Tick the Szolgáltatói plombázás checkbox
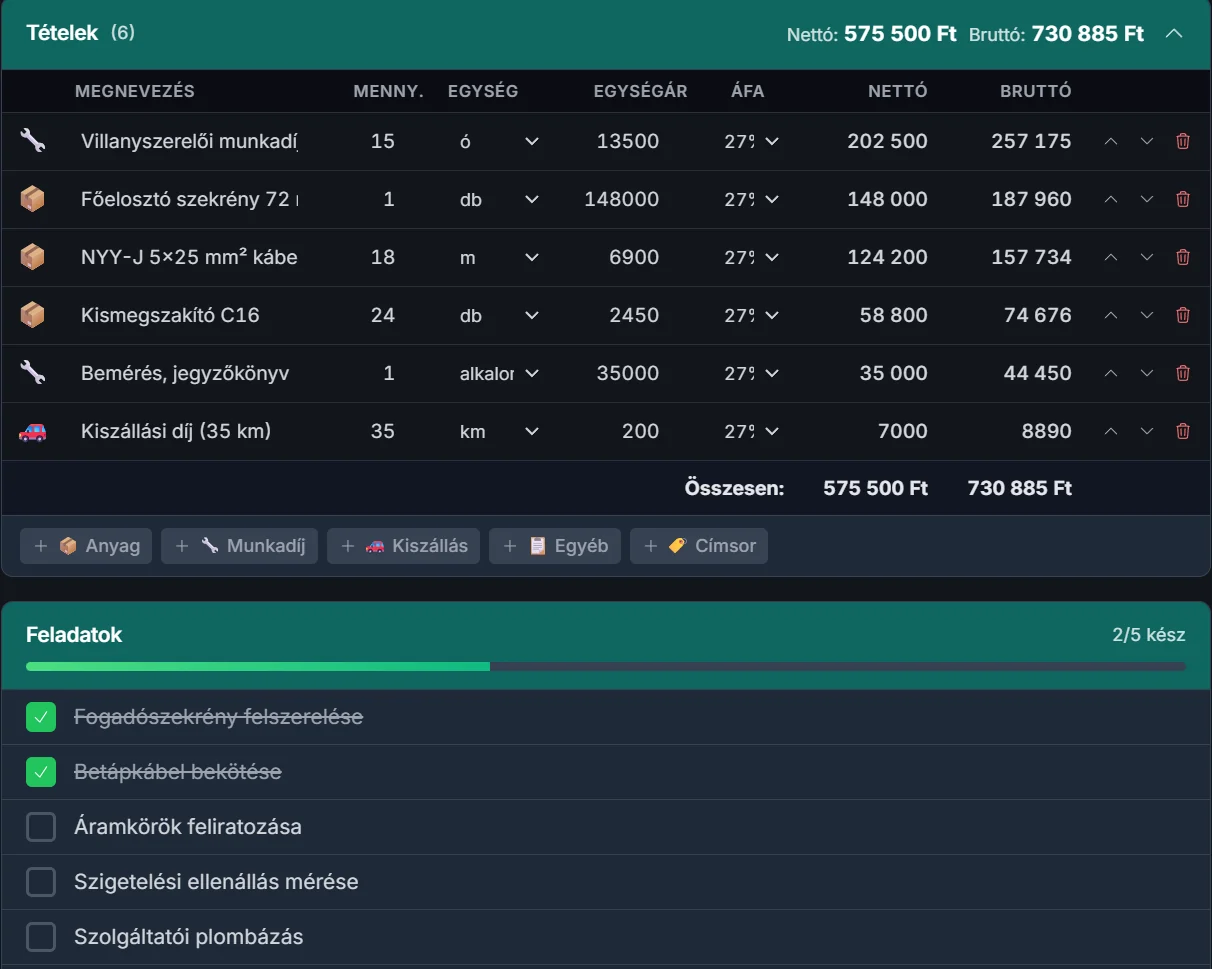The height and width of the screenshot is (969, 1212). coord(41,937)
